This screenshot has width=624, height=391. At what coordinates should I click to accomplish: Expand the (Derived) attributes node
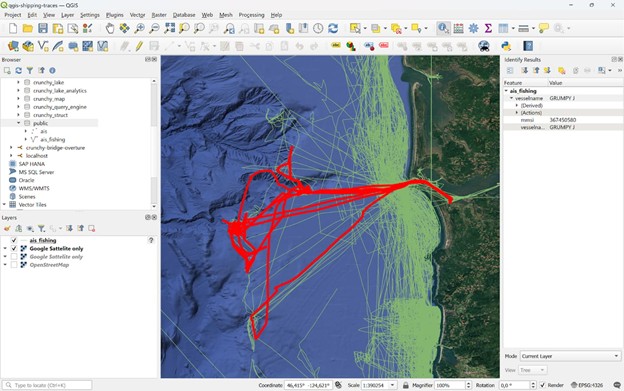pos(517,105)
